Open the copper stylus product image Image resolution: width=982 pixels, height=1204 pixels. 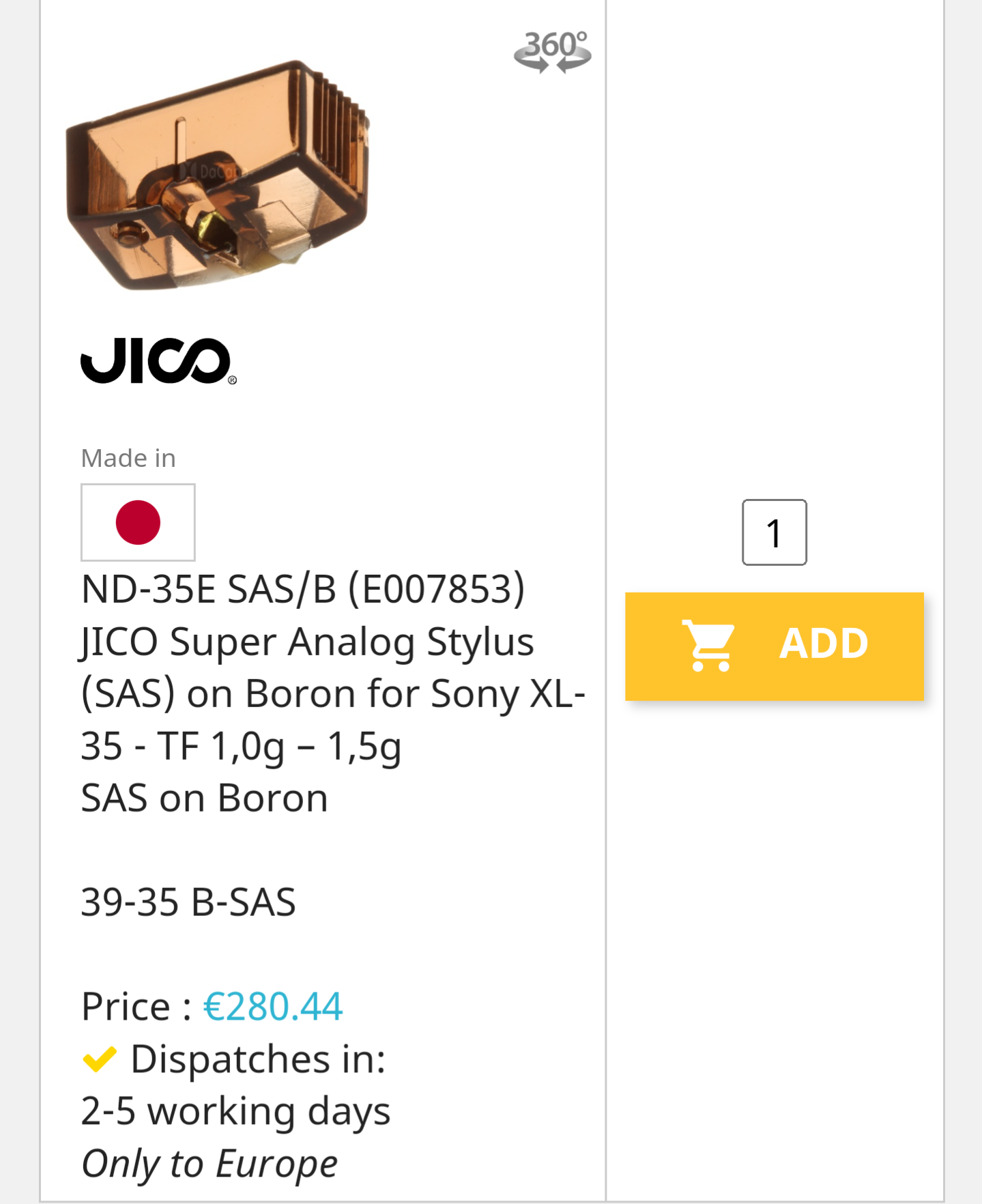pos(218,176)
